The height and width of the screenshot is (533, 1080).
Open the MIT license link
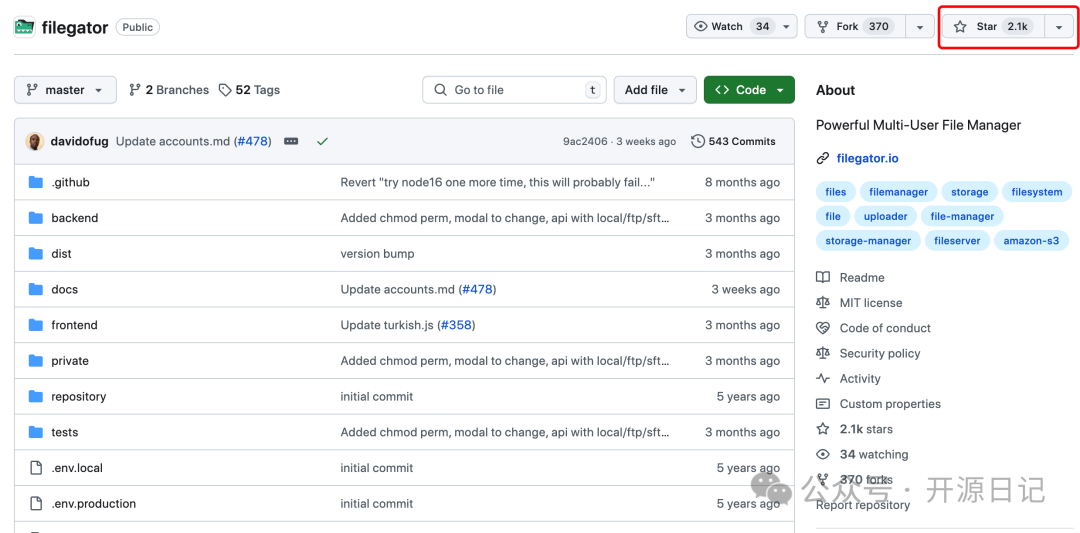(x=859, y=303)
